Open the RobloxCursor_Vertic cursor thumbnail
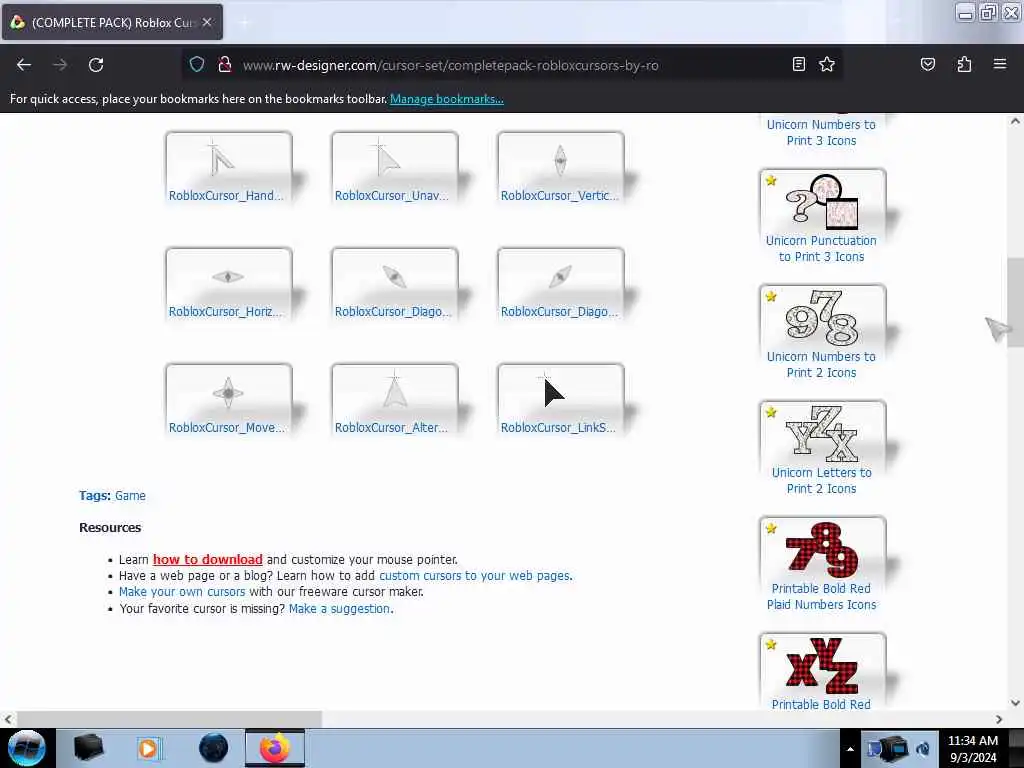Image resolution: width=1024 pixels, height=768 pixels. coord(560,168)
